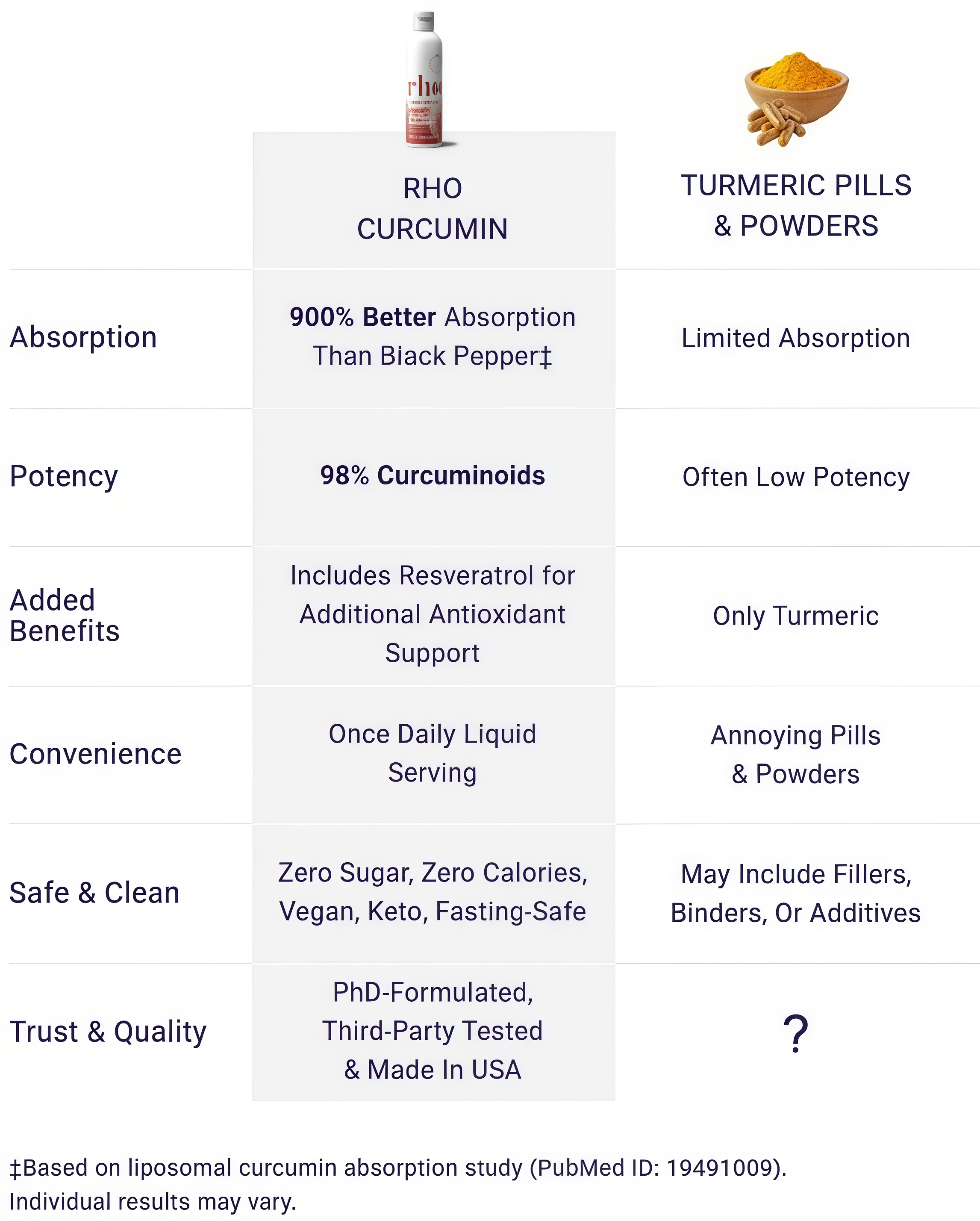Click the question mark in Trust & Quality row

pyautogui.click(x=795, y=1033)
